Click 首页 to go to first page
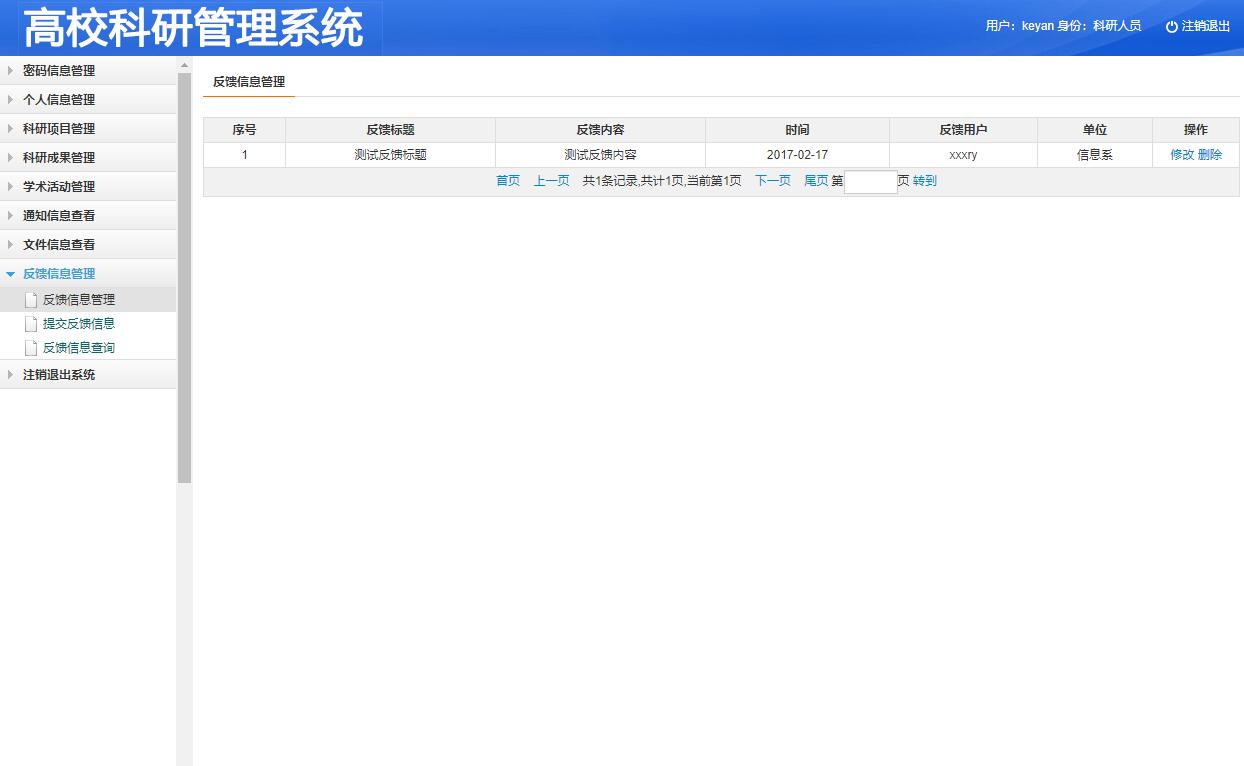The width and height of the screenshot is (1244, 766). click(507, 181)
